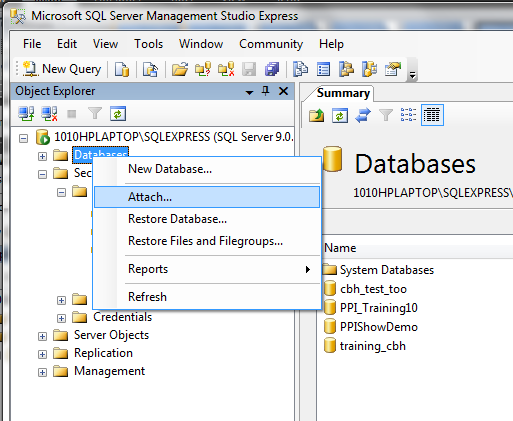
Task: Select the PPIShowDemo database
Action: pos(379,327)
